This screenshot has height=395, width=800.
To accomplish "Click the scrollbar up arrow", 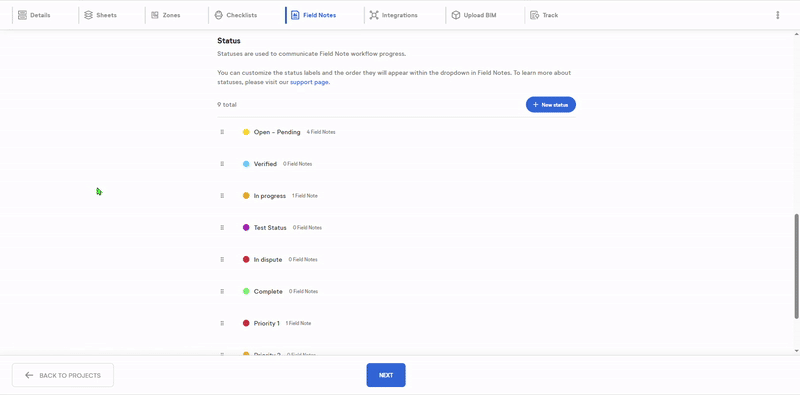I will click(x=796, y=34).
